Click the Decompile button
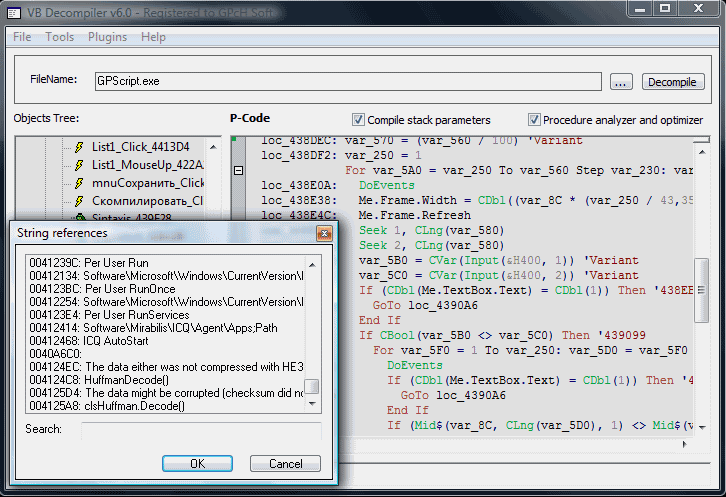The height and width of the screenshot is (497, 726). [x=673, y=82]
